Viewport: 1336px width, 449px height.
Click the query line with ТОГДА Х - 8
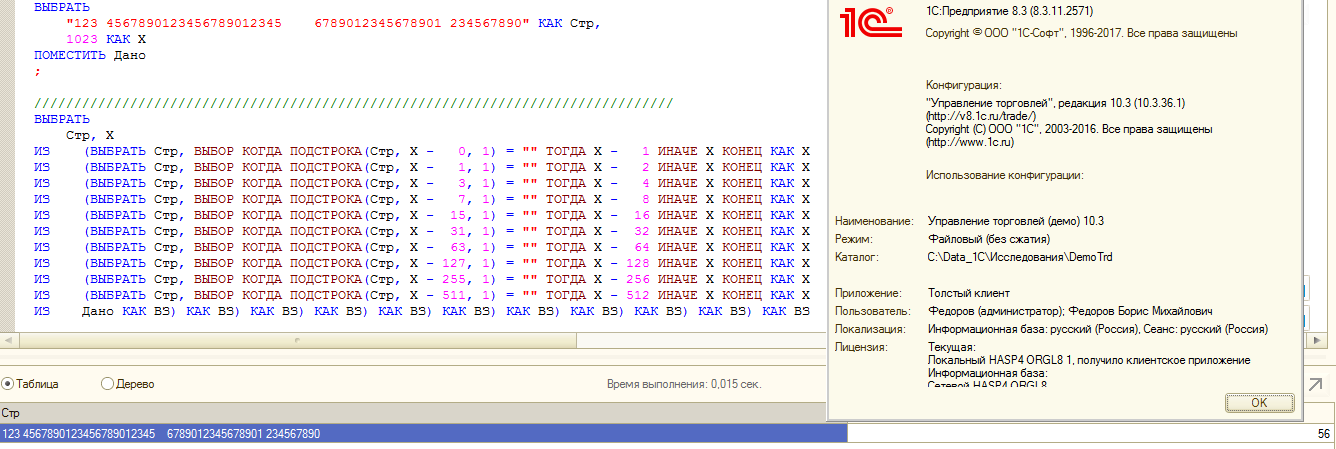(x=421, y=200)
